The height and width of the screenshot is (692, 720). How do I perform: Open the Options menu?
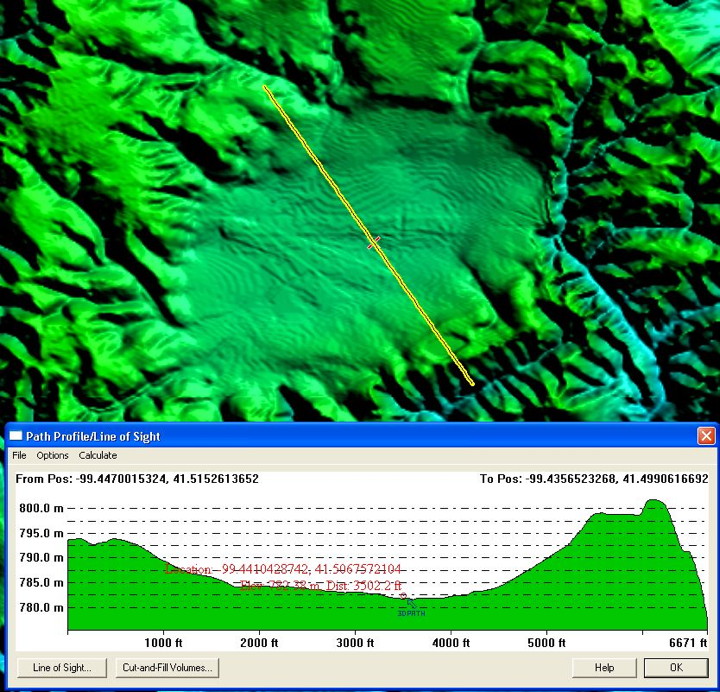pos(52,455)
